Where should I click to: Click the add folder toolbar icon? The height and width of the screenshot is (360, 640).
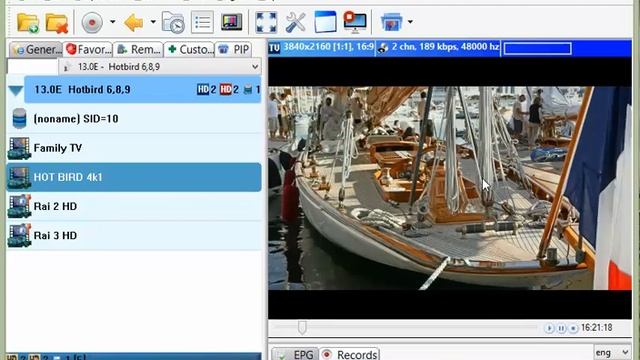28,22
